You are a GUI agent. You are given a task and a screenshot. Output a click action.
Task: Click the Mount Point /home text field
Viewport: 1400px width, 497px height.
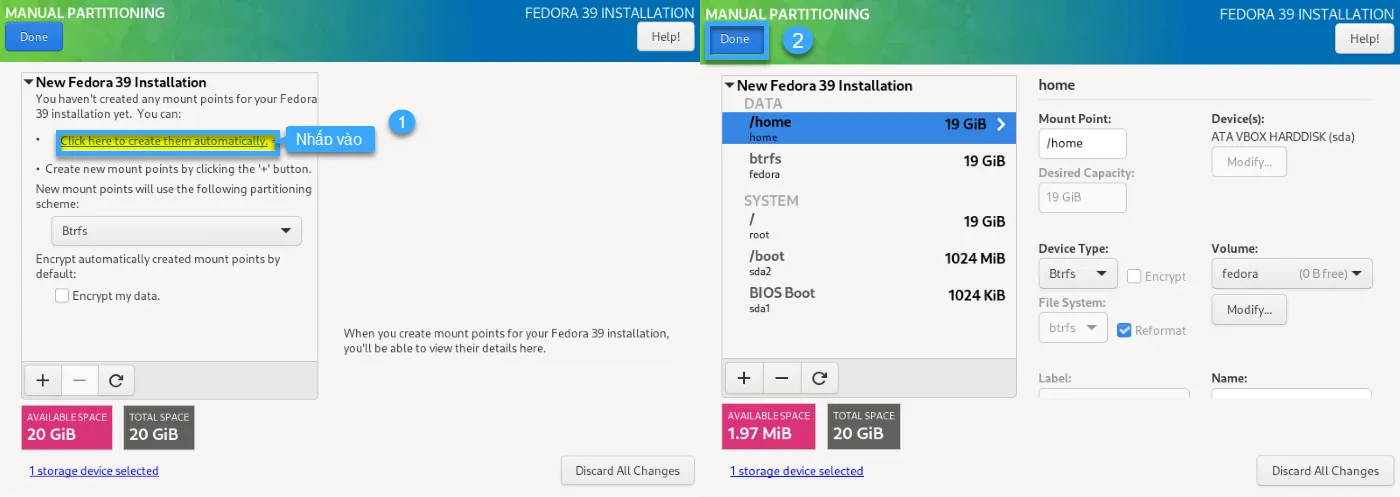coord(1082,144)
